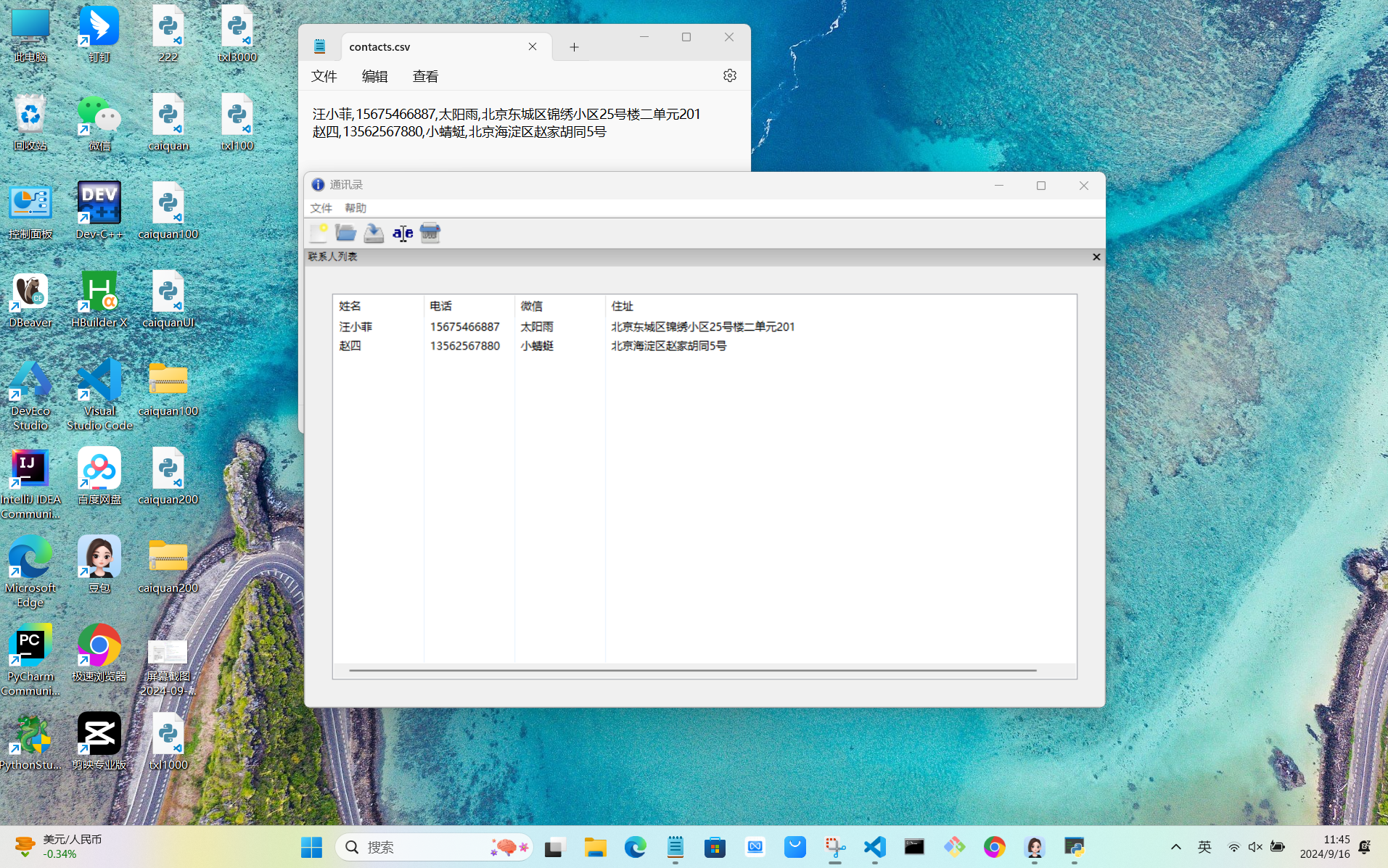Expand the system tray hidden icons chevron
Image resolution: width=1388 pixels, height=868 pixels.
pyautogui.click(x=1175, y=847)
